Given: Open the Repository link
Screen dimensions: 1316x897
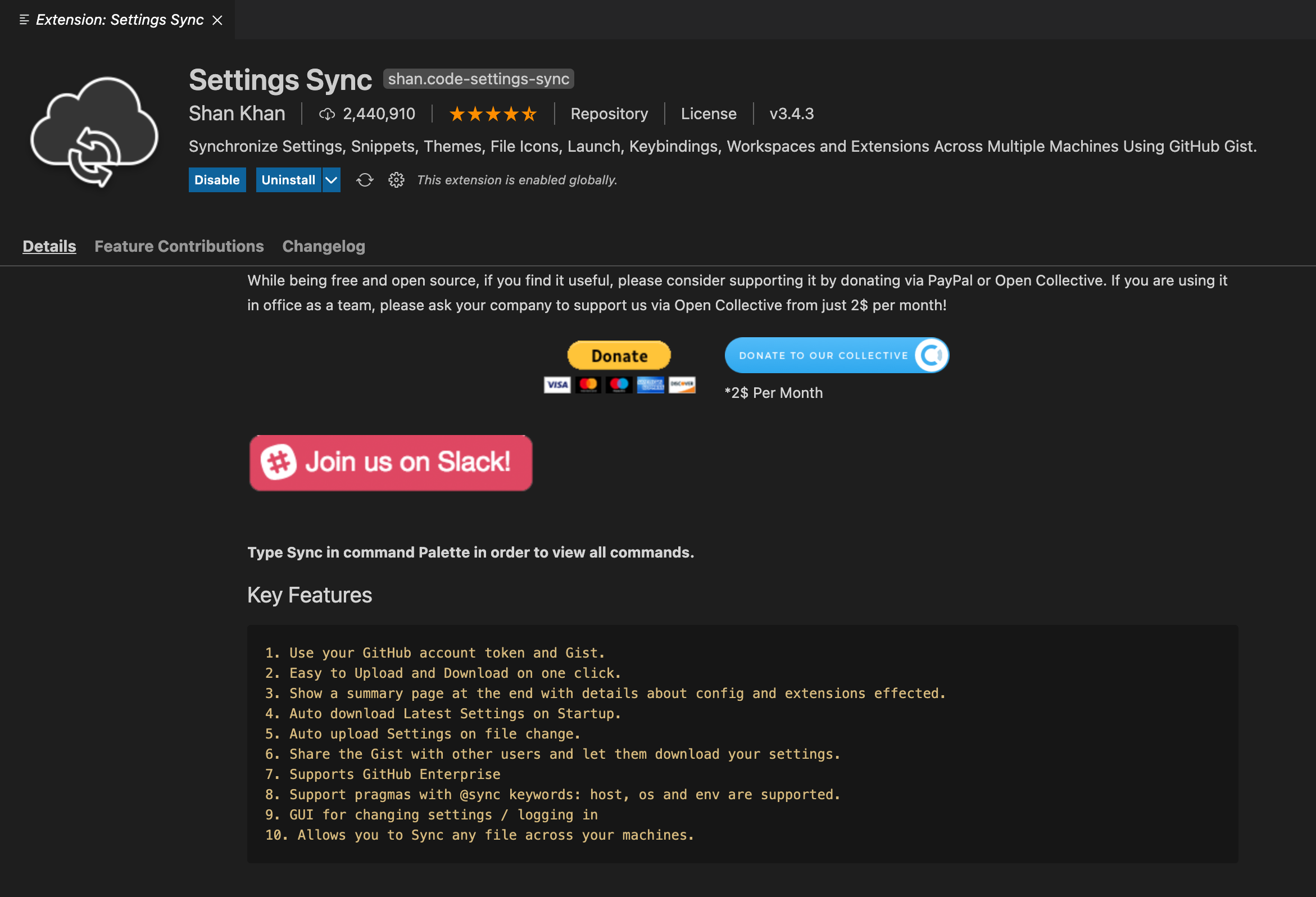Looking at the screenshot, I should click(609, 114).
